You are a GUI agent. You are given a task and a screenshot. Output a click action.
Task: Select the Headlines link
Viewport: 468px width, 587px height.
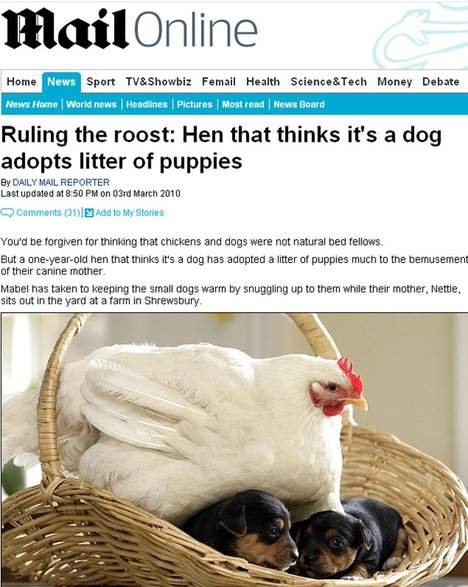click(147, 104)
